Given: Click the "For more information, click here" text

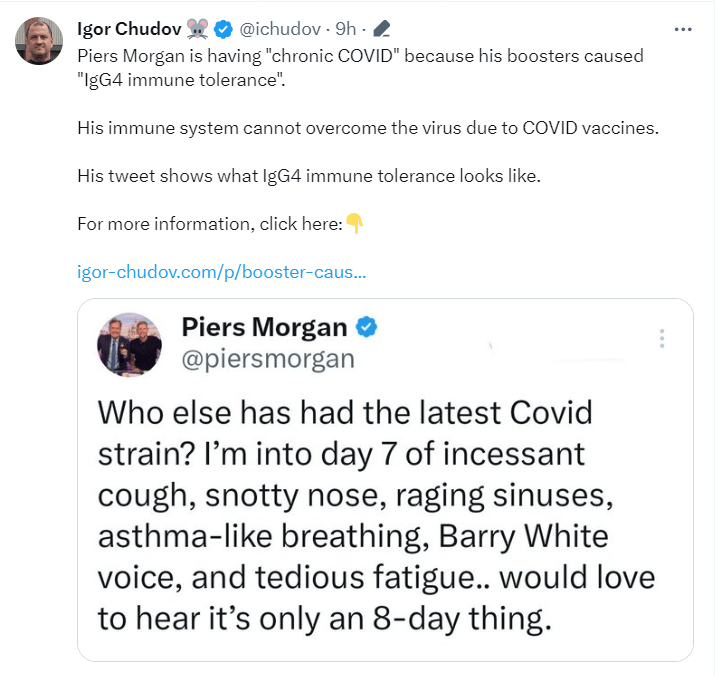Looking at the screenshot, I should (209, 223).
